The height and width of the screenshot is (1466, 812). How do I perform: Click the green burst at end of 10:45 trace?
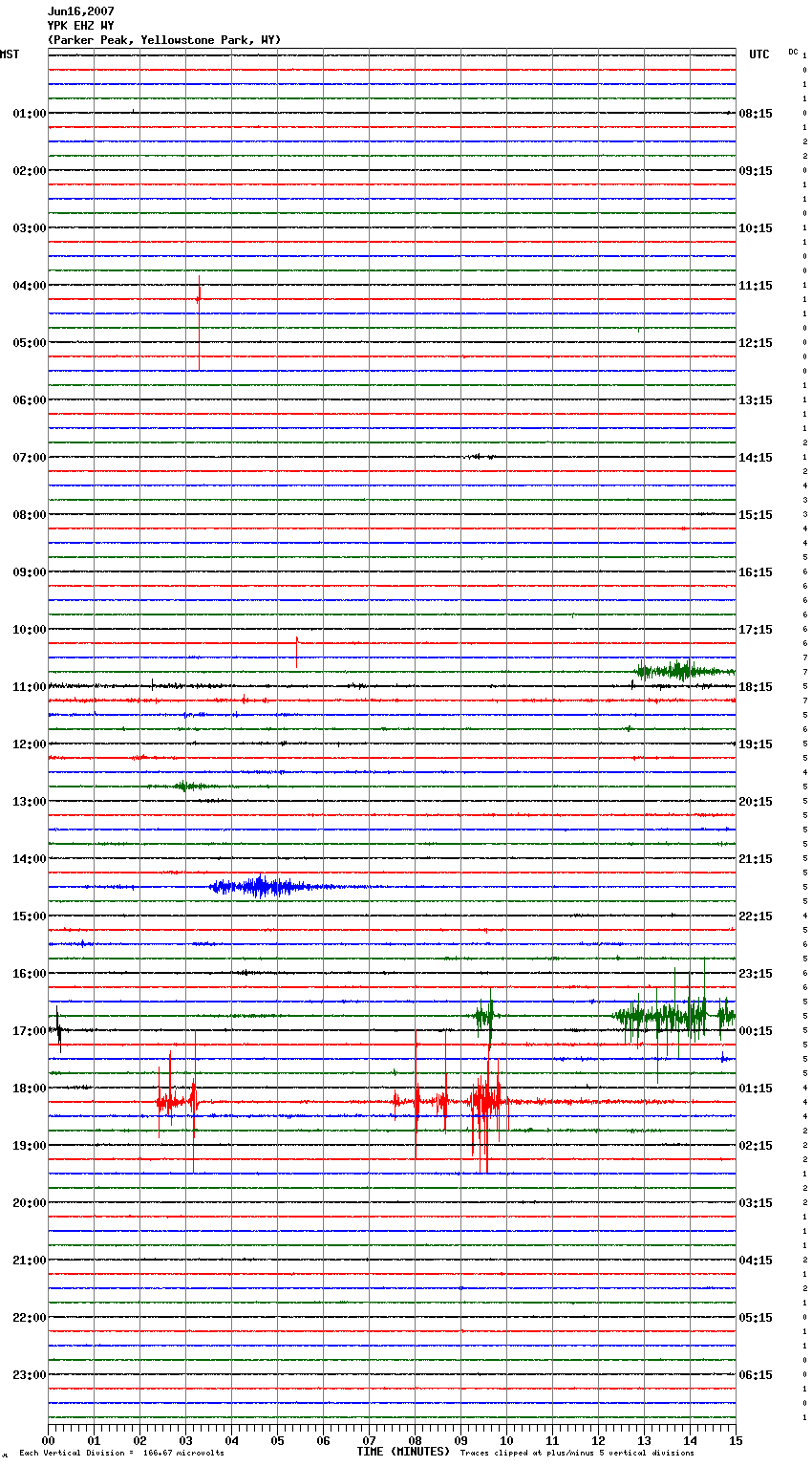(685, 672)
